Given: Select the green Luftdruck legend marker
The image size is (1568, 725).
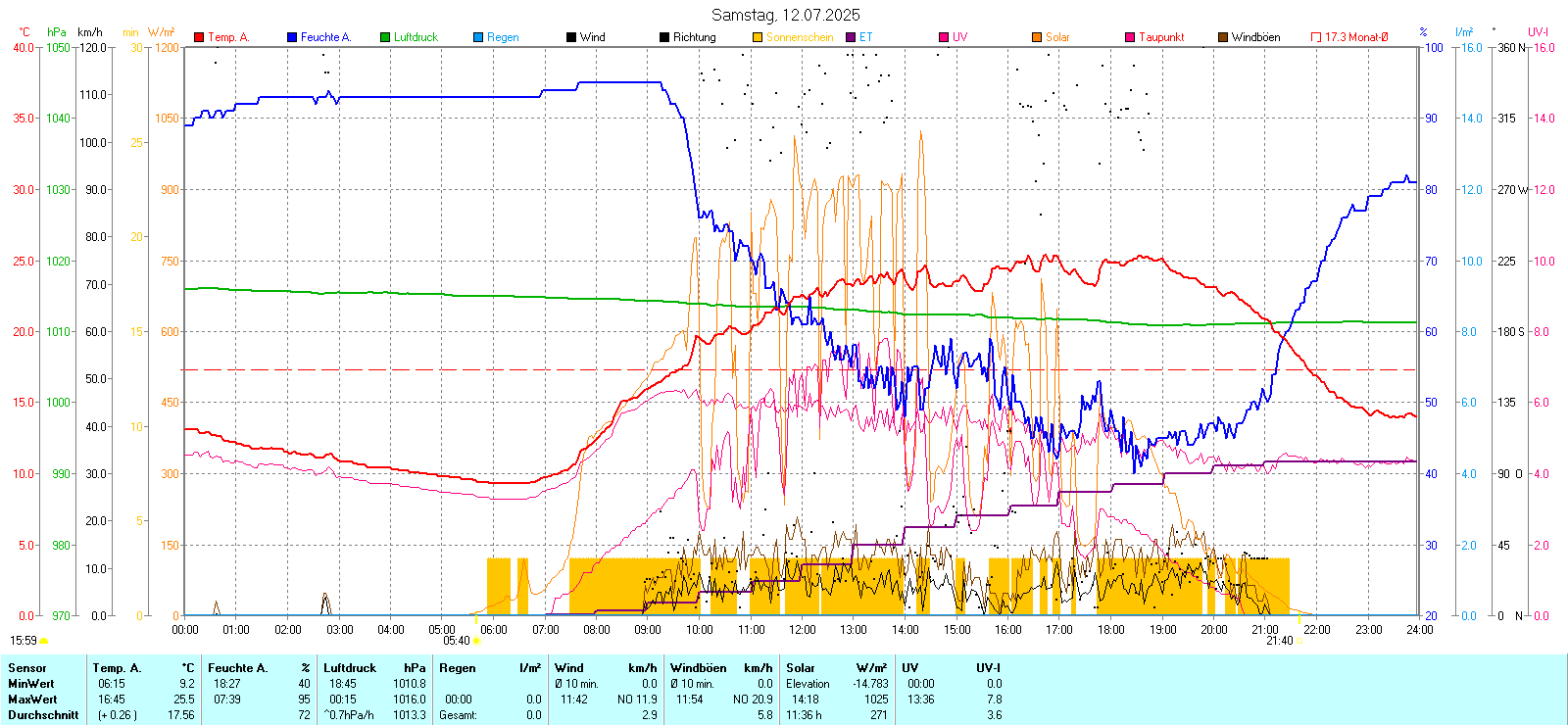Looking at the screenshot, I should point(385,37).
